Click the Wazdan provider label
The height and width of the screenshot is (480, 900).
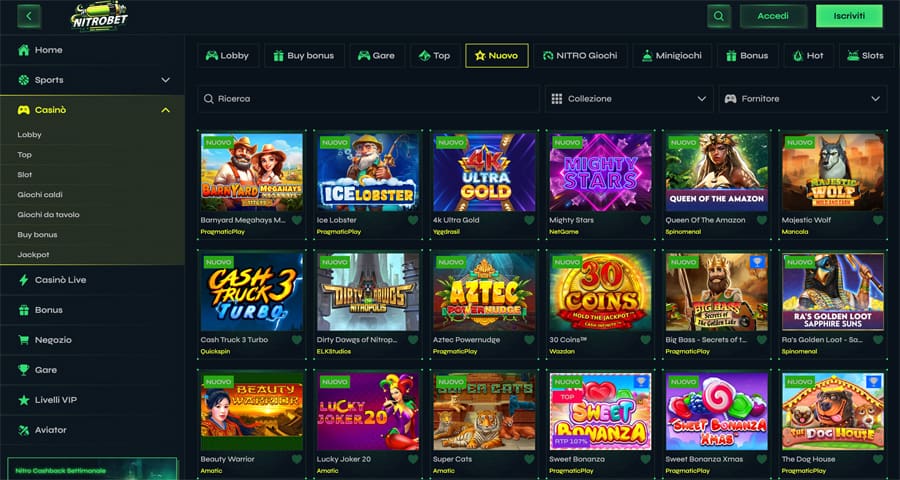[x=561, y=351]
